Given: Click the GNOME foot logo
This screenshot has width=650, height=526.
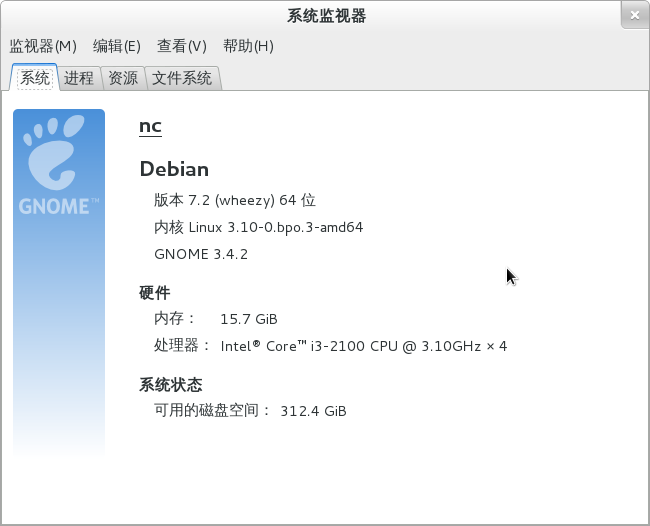Looking at the screenshot, I should pyautogui.click(x=54, y=152).
